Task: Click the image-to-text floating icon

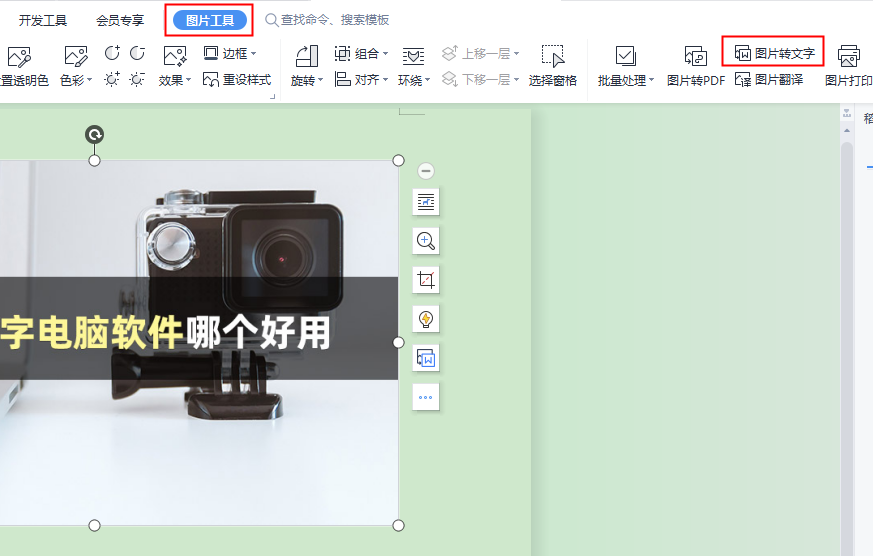Action: coord(426,358)
